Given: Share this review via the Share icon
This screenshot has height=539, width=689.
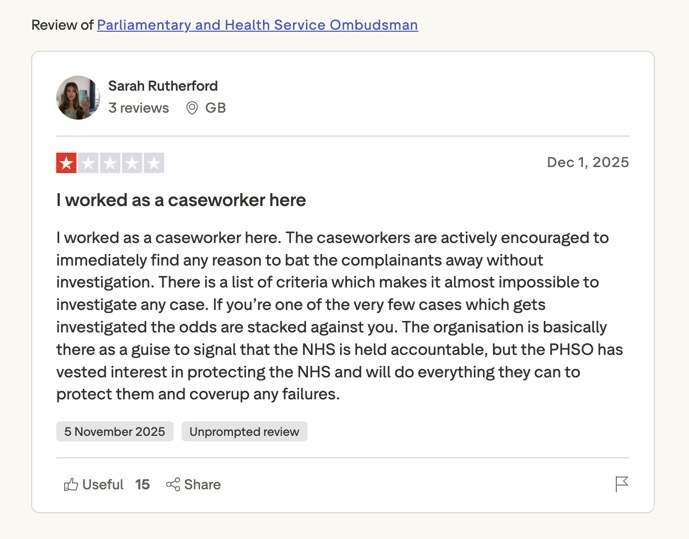Looking at the screenshot, I should (174, 485).
